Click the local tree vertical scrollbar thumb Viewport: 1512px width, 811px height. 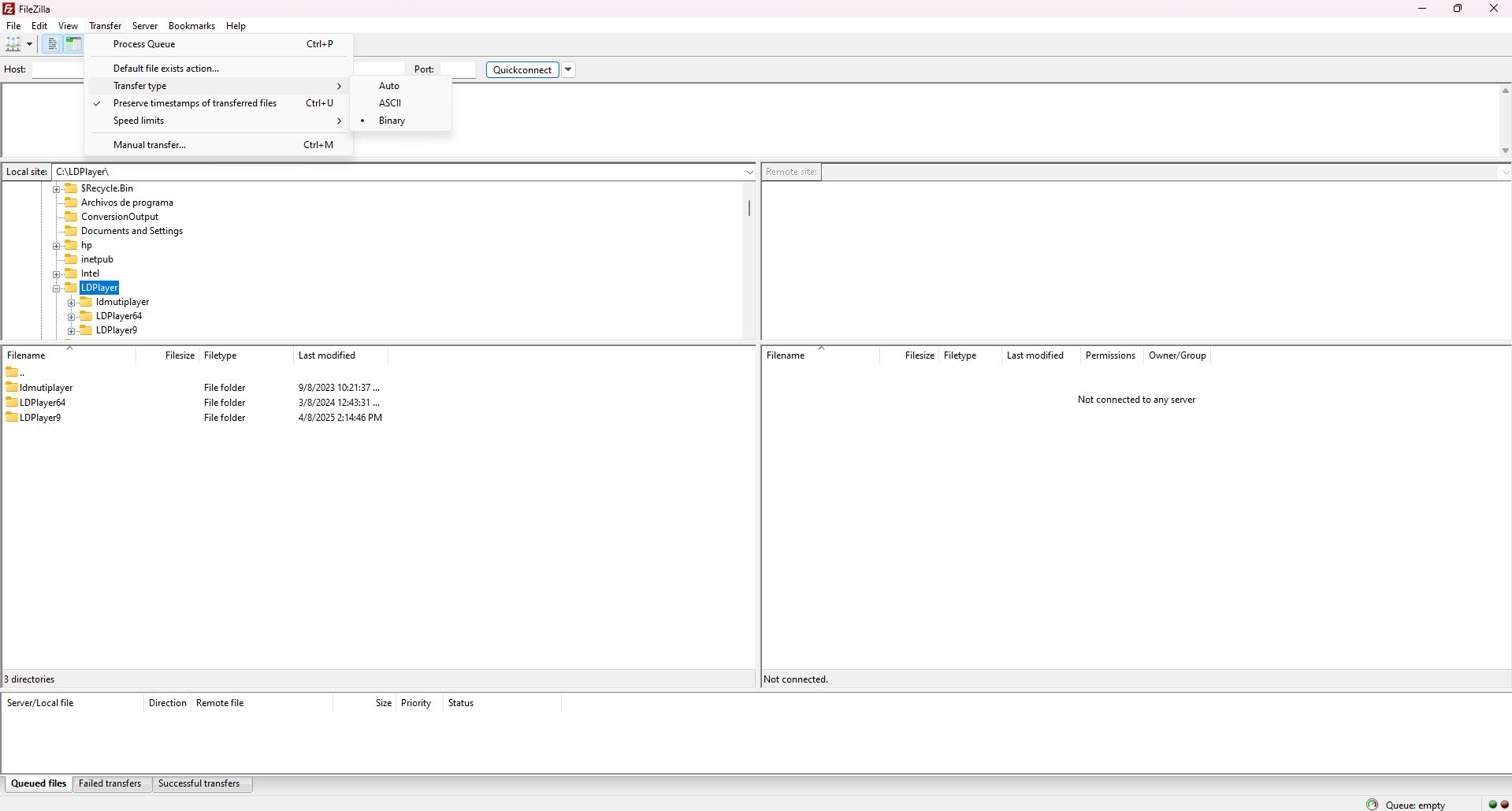click(x=749, y=208)
